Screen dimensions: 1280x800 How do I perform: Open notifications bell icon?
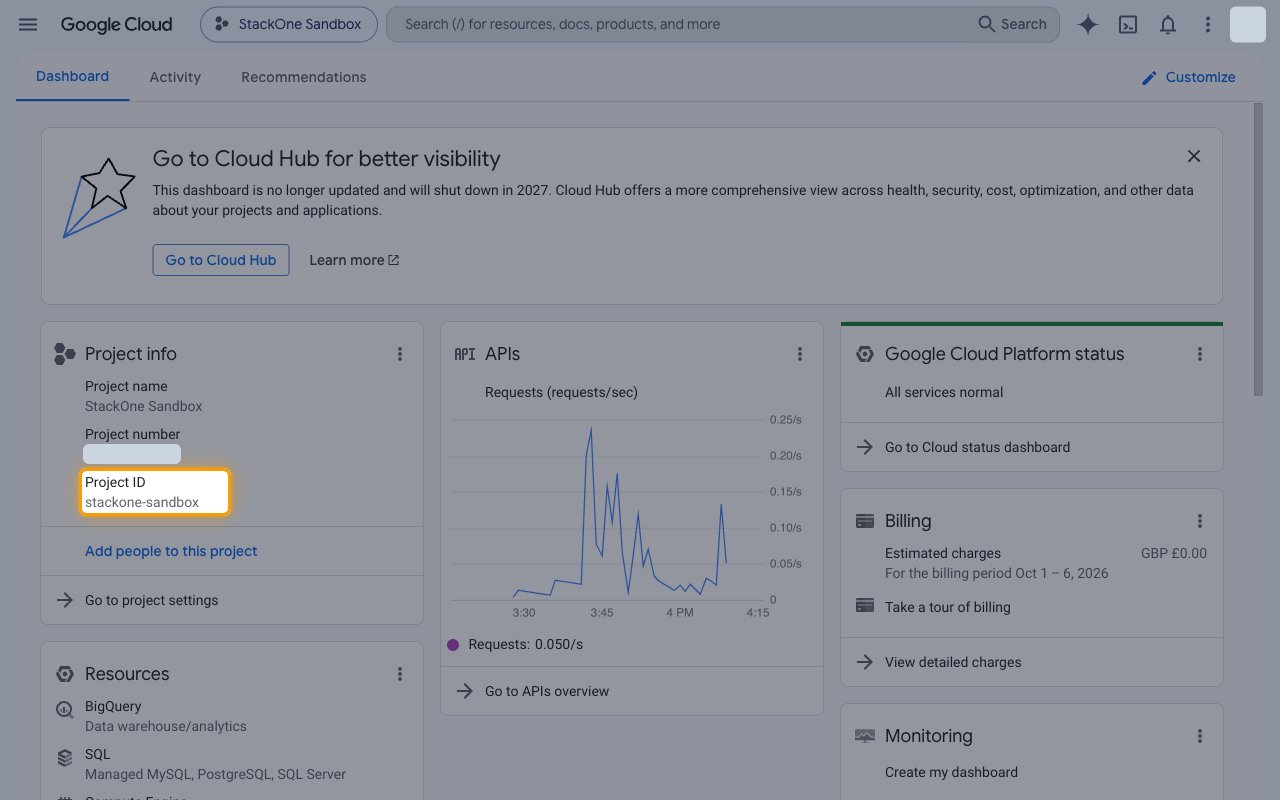(x=1168, y=25)
